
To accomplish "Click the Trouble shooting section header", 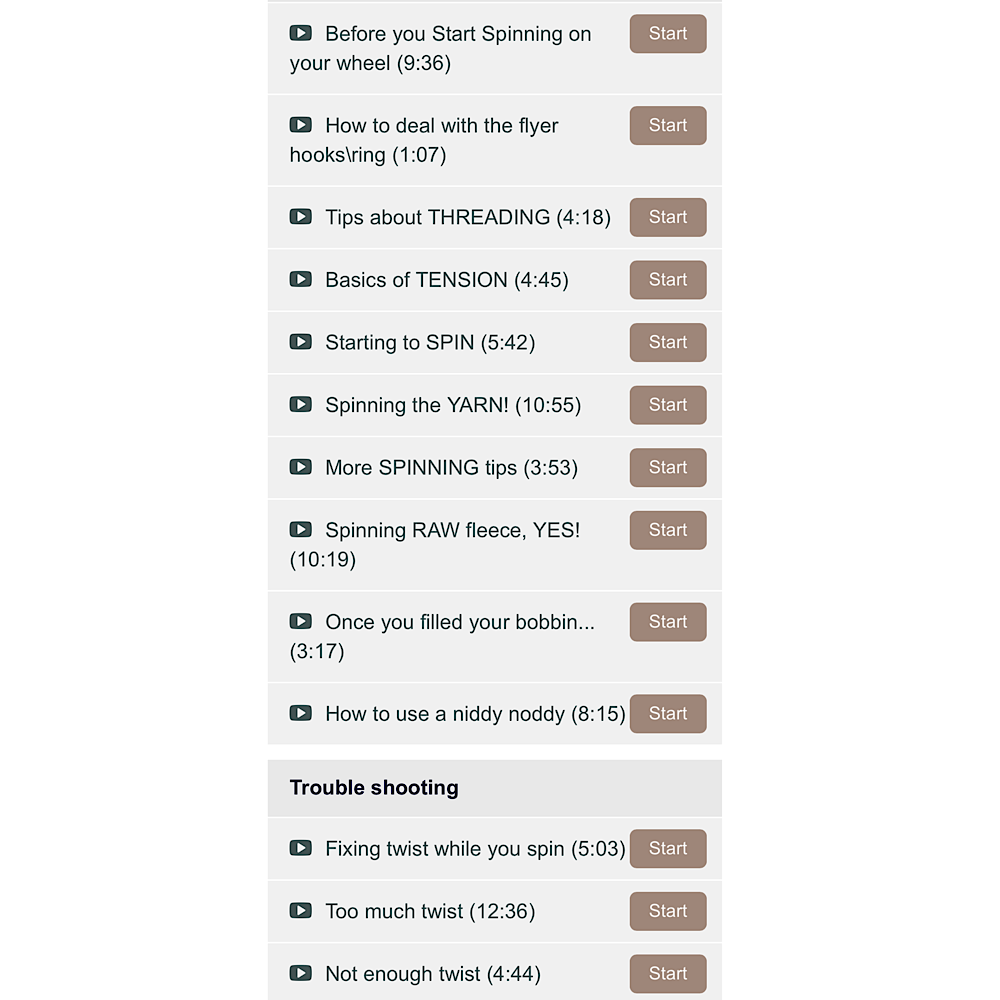I will point(374,788).
